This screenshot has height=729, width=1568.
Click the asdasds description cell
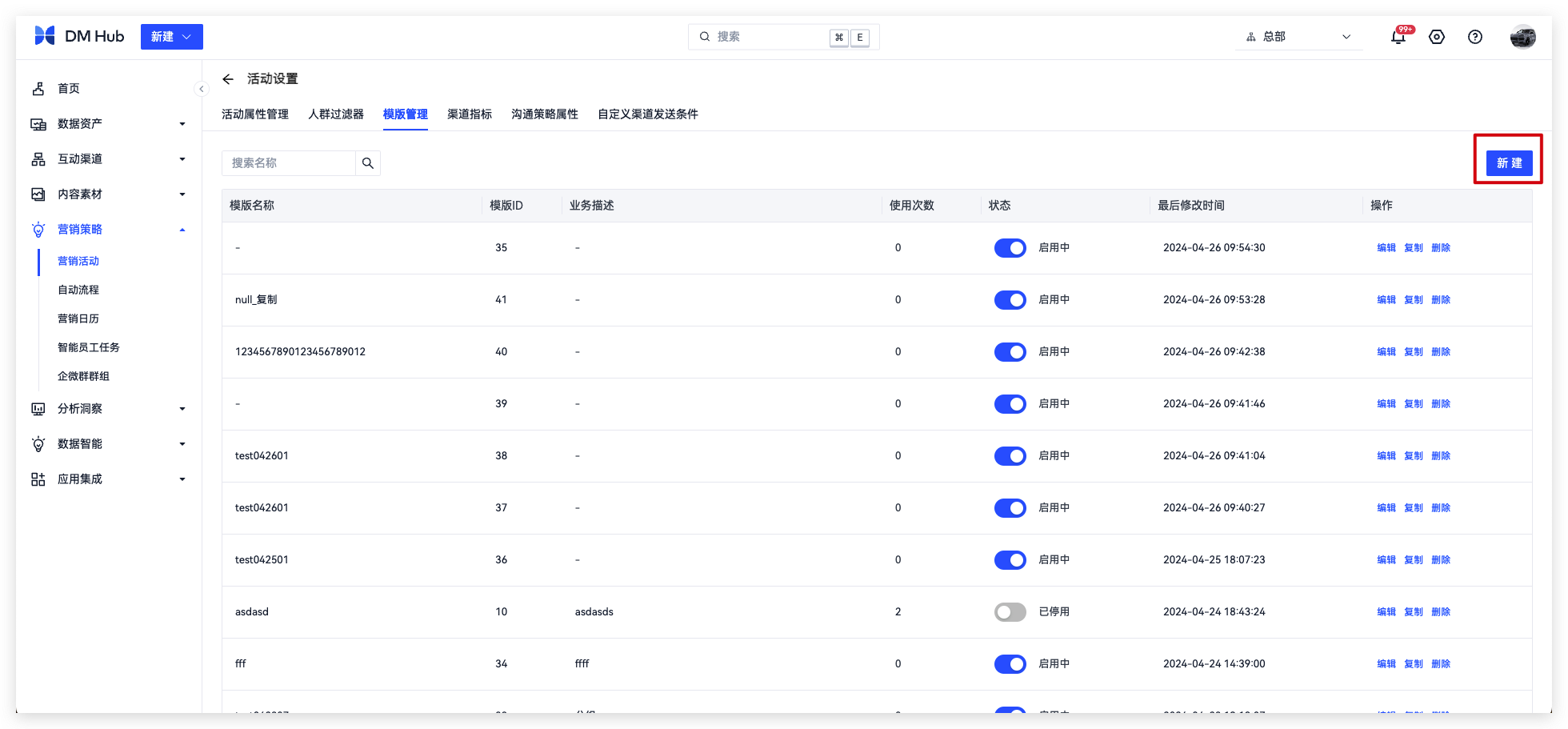[594, 612]
